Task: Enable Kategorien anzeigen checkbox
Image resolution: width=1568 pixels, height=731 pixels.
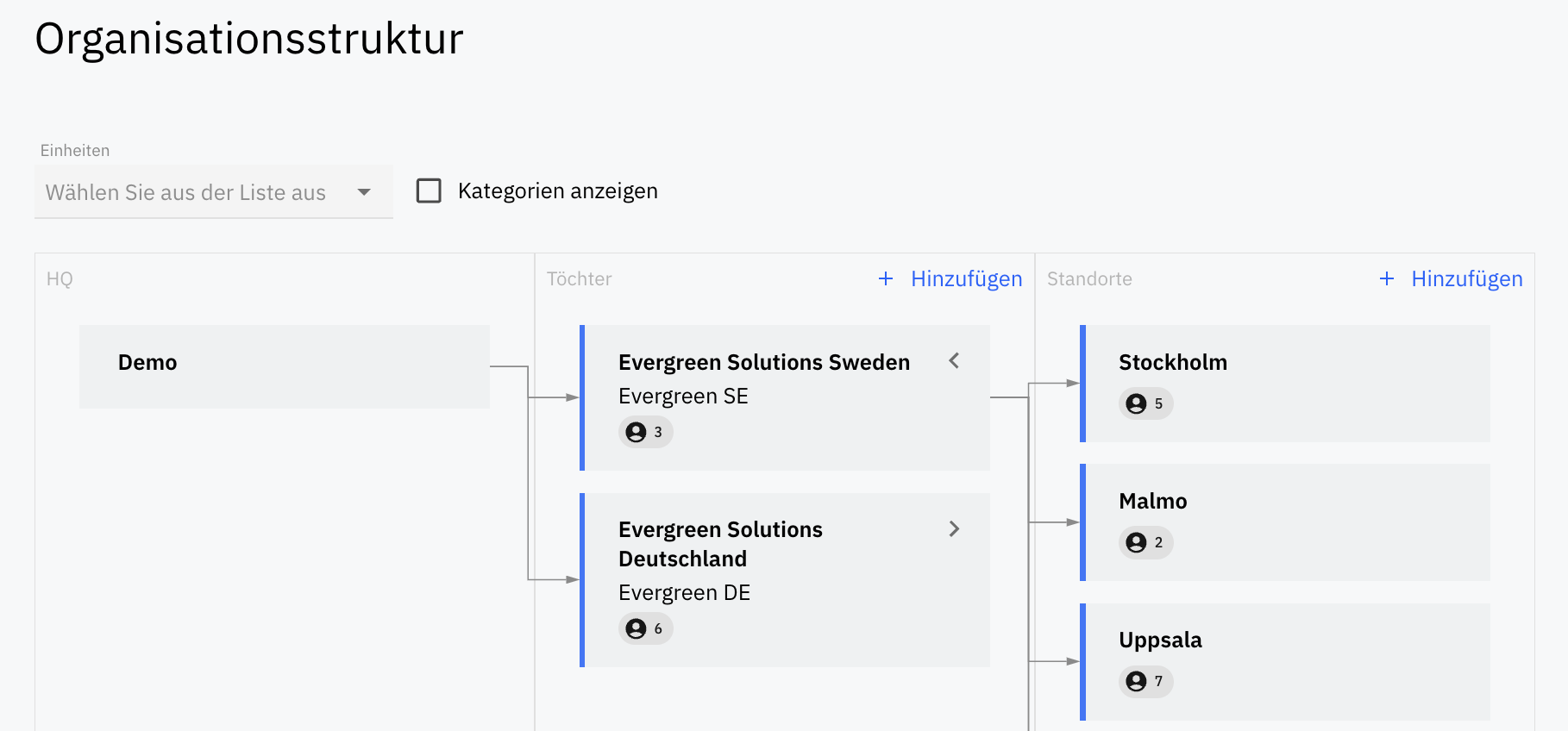Action: [429, 191]
